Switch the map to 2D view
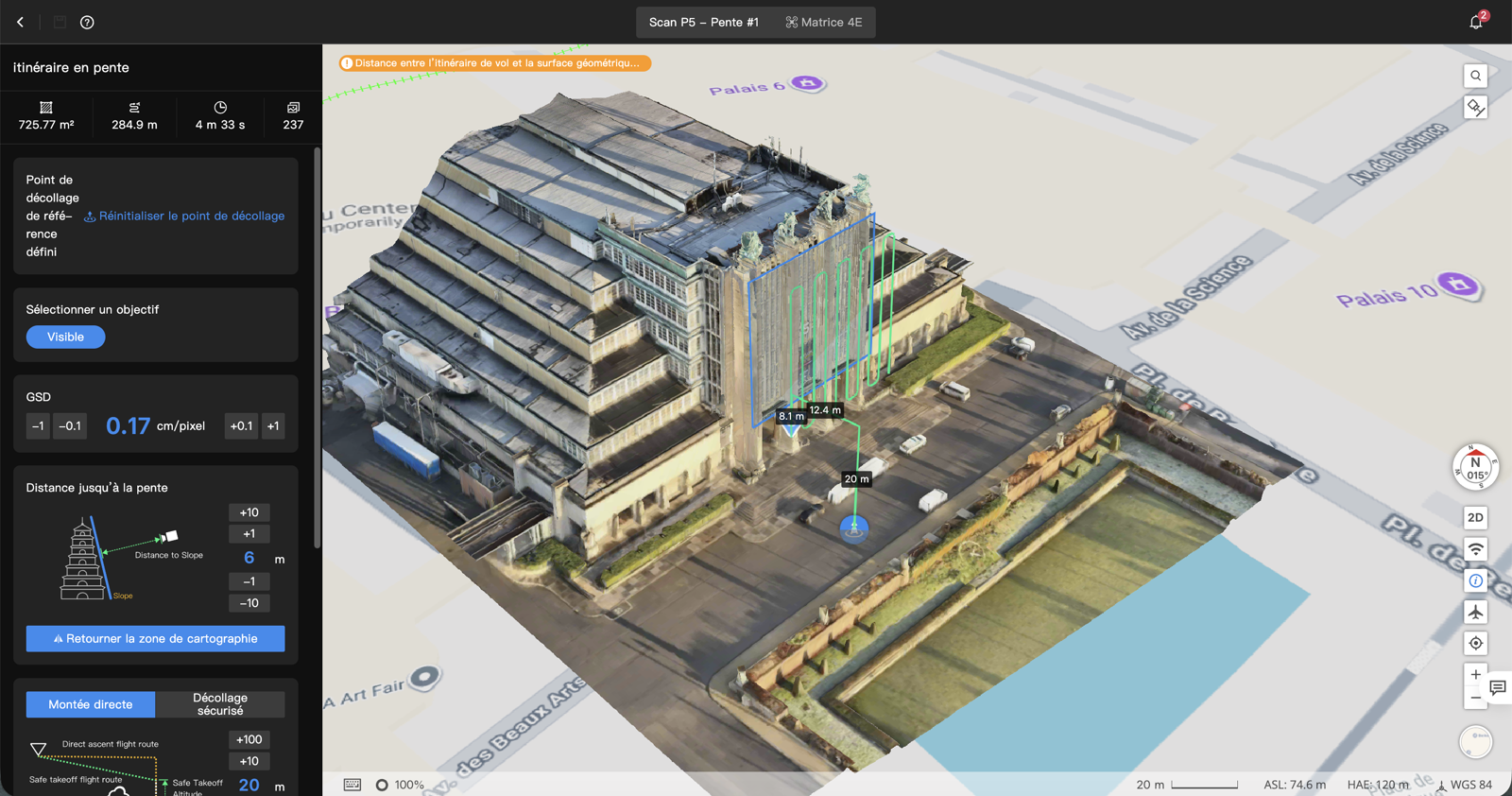 coord(1475,518)
